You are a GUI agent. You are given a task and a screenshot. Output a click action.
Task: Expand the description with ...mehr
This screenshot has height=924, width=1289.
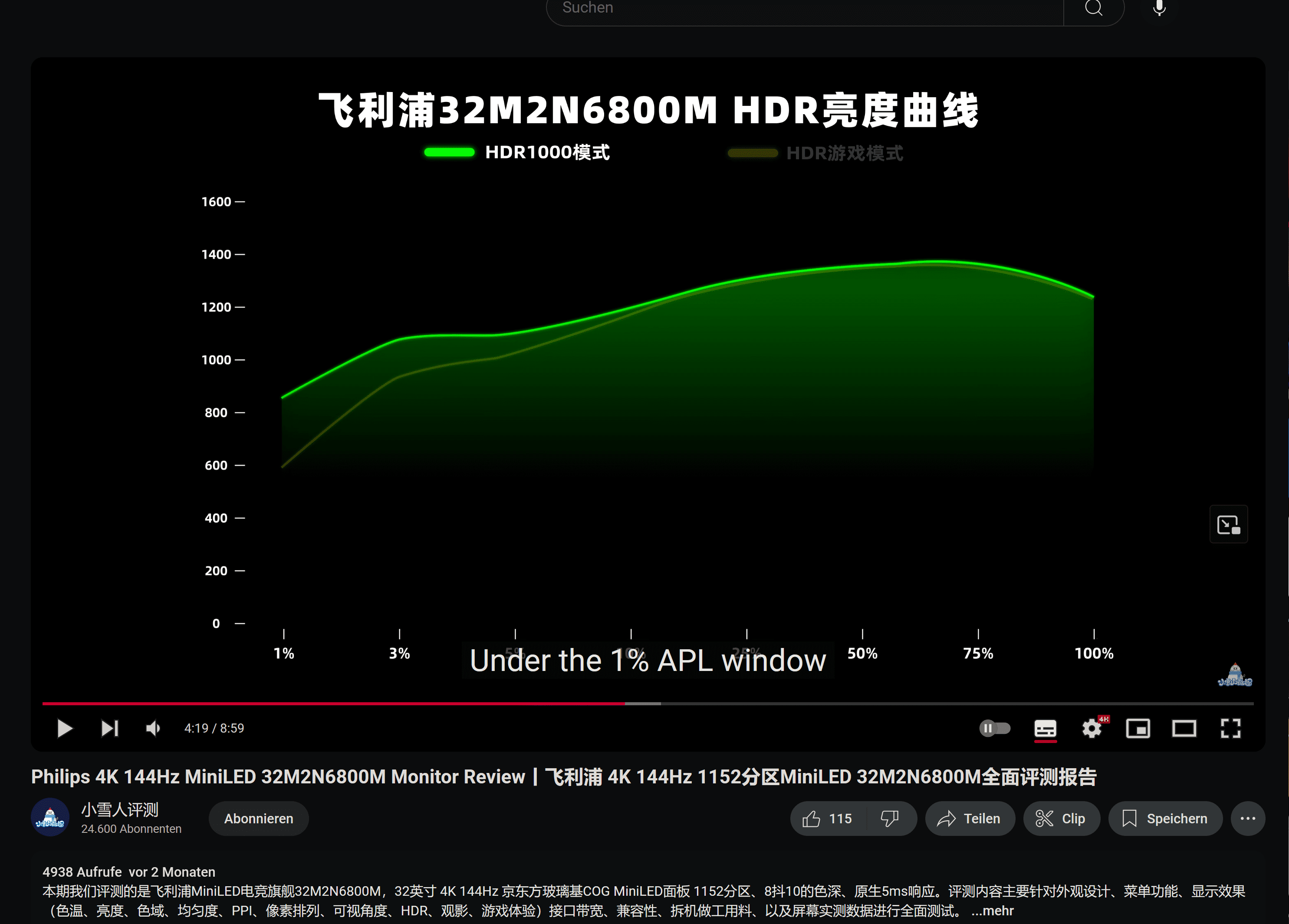[x=992, y=911]
